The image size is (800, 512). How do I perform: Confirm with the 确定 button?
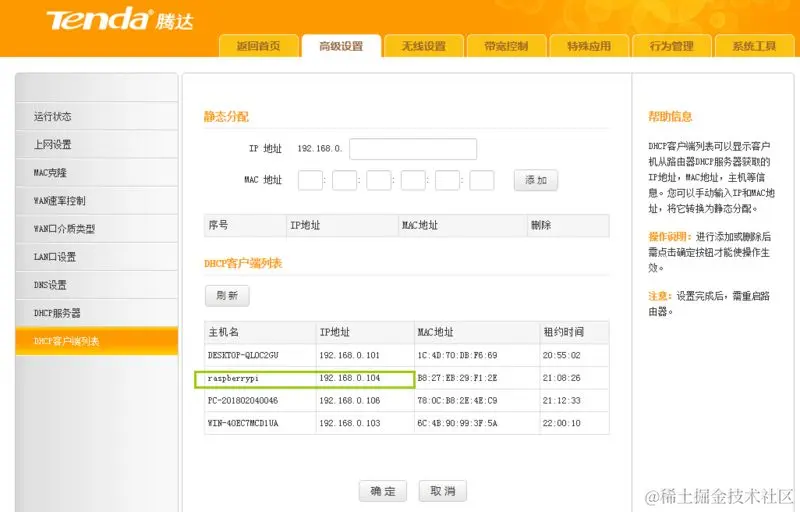(383, 491)
